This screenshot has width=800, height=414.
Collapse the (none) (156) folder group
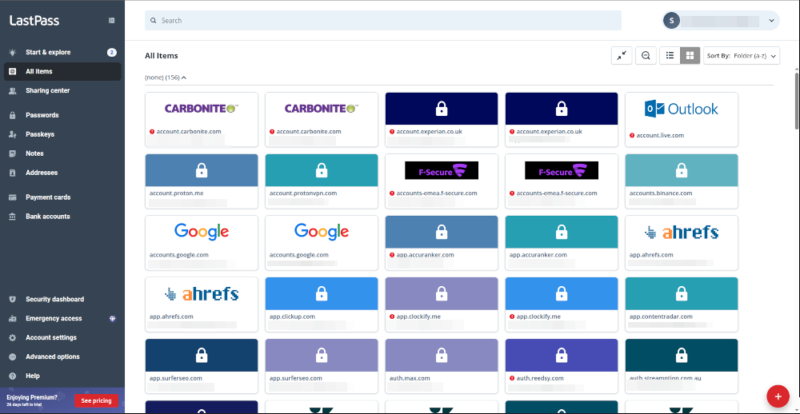[x=166, y=78]
